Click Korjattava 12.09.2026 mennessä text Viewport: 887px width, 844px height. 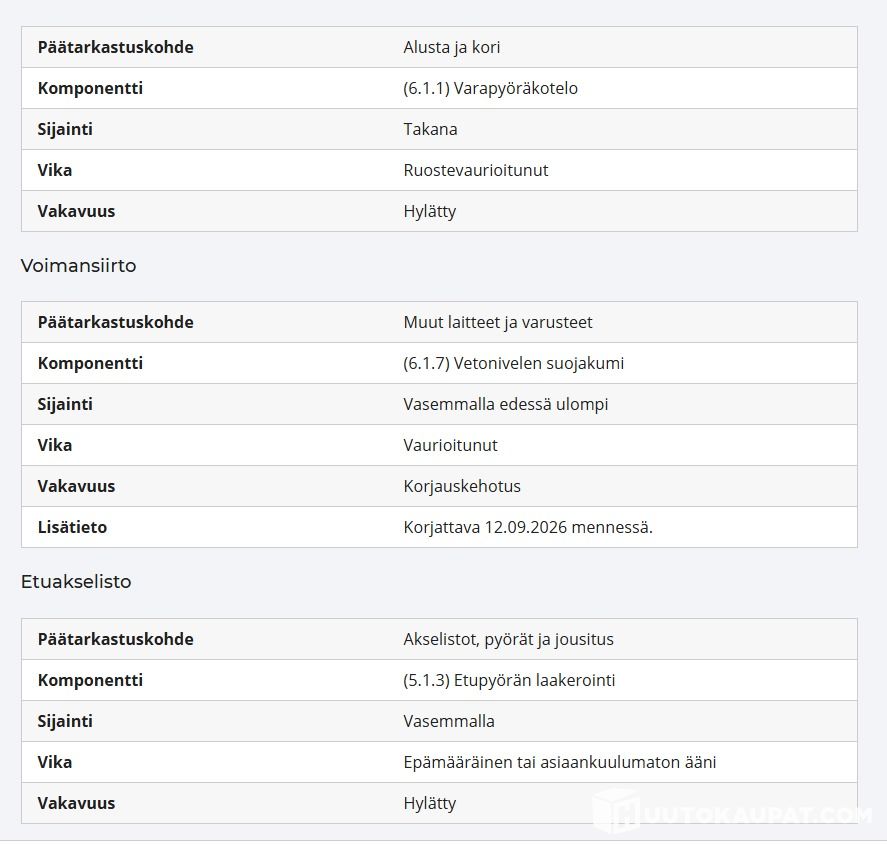pos(528,527)
